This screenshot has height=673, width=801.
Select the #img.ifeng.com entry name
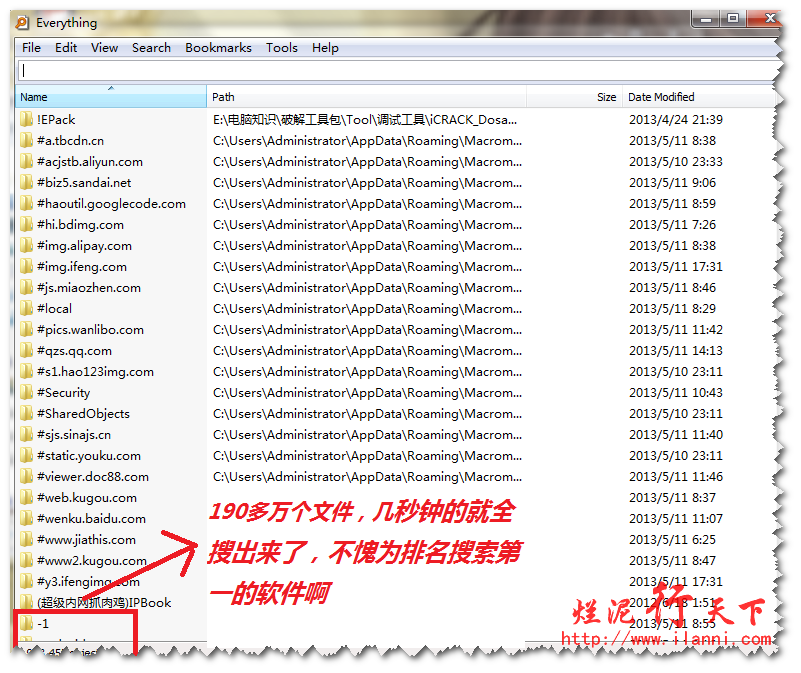point(82,267)
